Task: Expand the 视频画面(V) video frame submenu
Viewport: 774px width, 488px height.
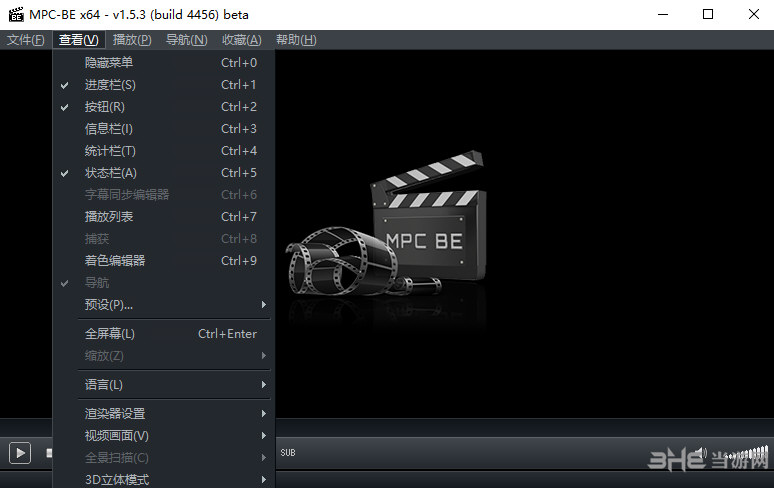Action: [x=164, y=436]
